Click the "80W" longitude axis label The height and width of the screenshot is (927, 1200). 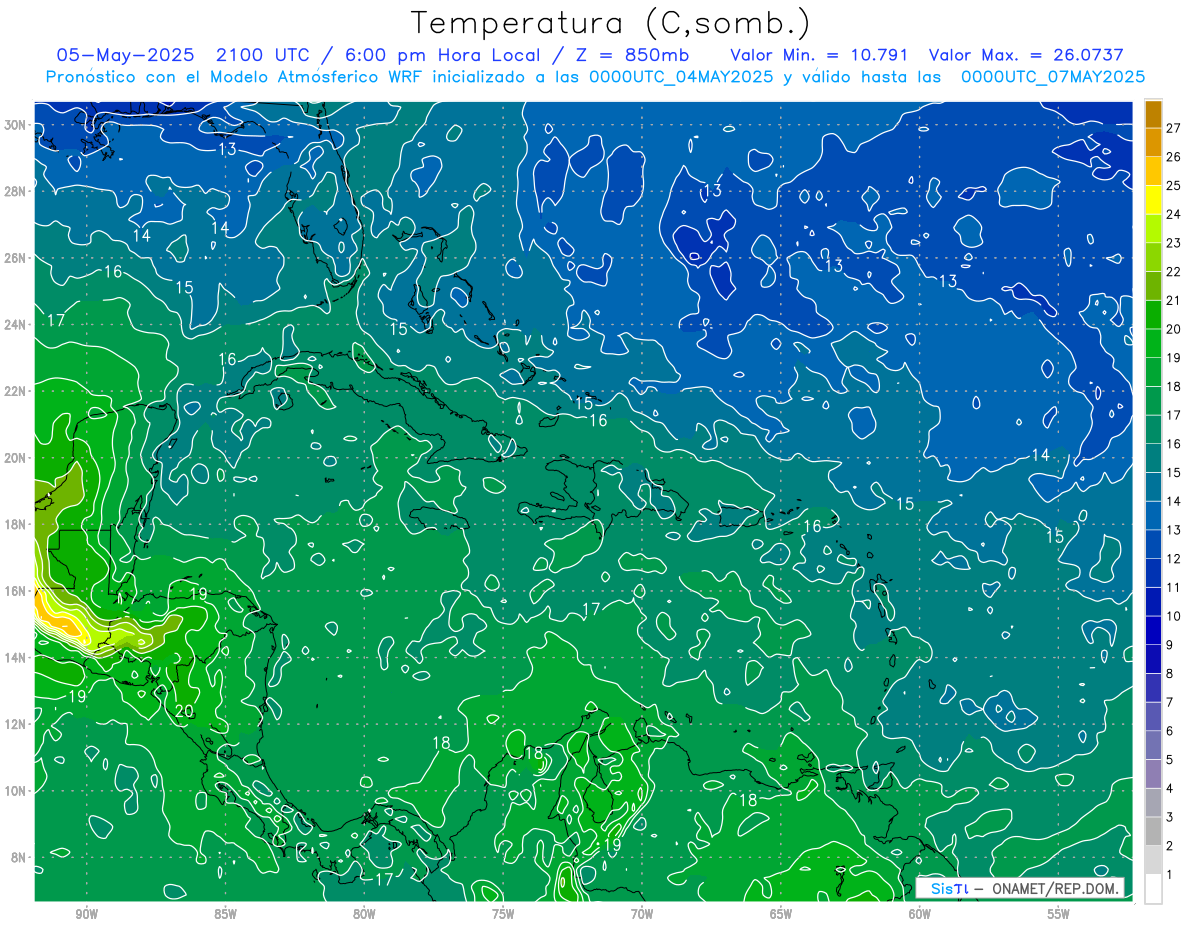(x=364, y=913)
